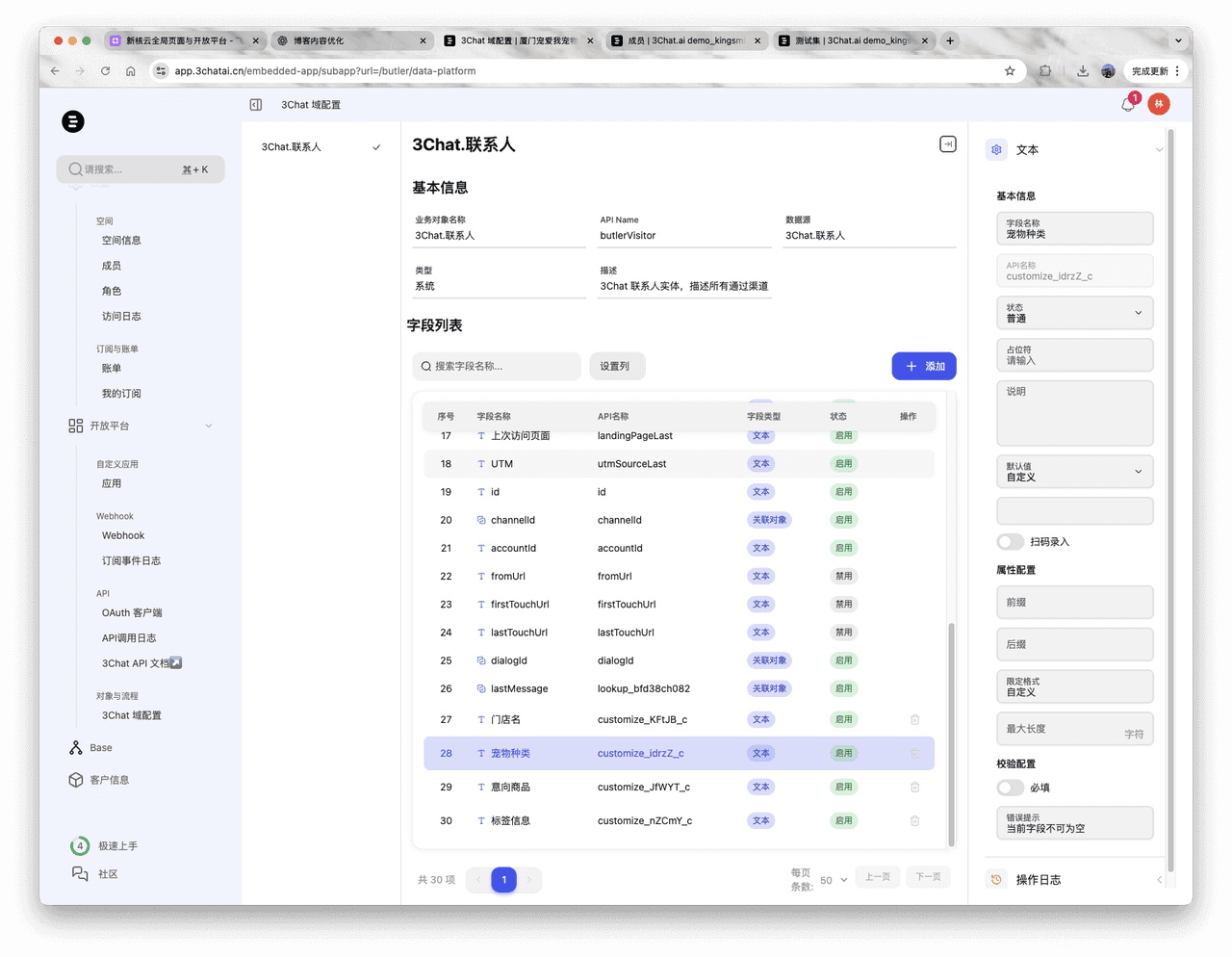
Task: Click the blue 添加 button
Action: pyautogui.click(x=924, y=366)
